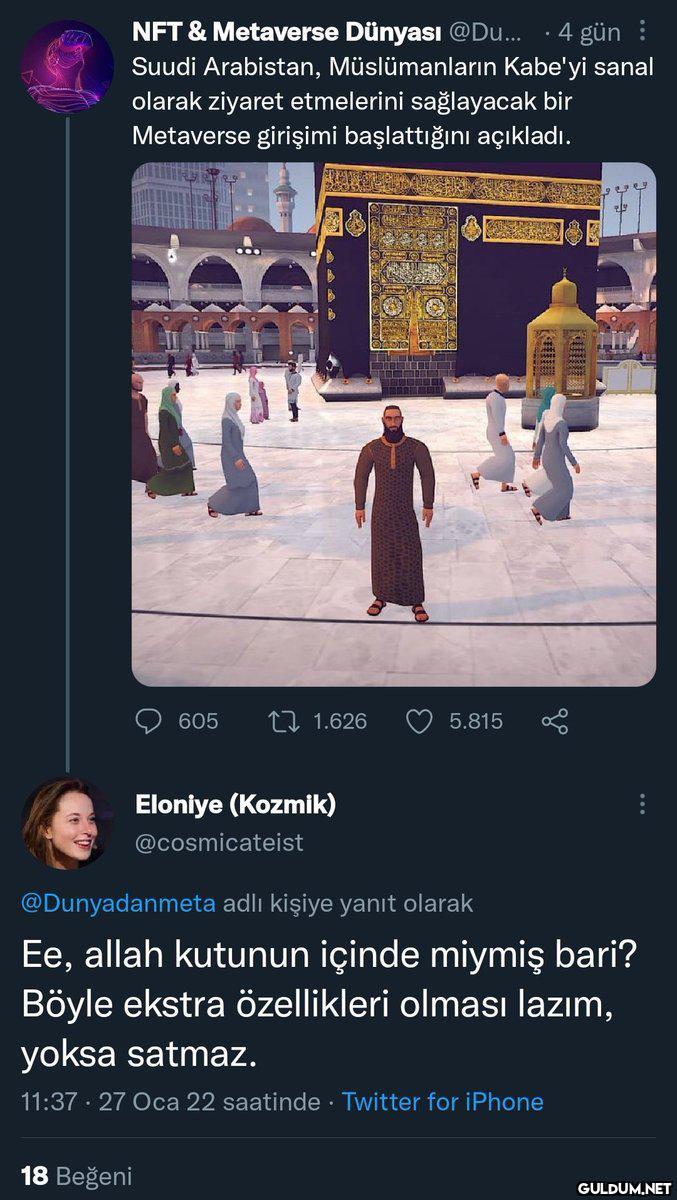Click the 11:37 · 27 Oca 22 timestamp
Viewport: 677px width, 1200px height.
pyautogui.click(x=170, y=1102)
